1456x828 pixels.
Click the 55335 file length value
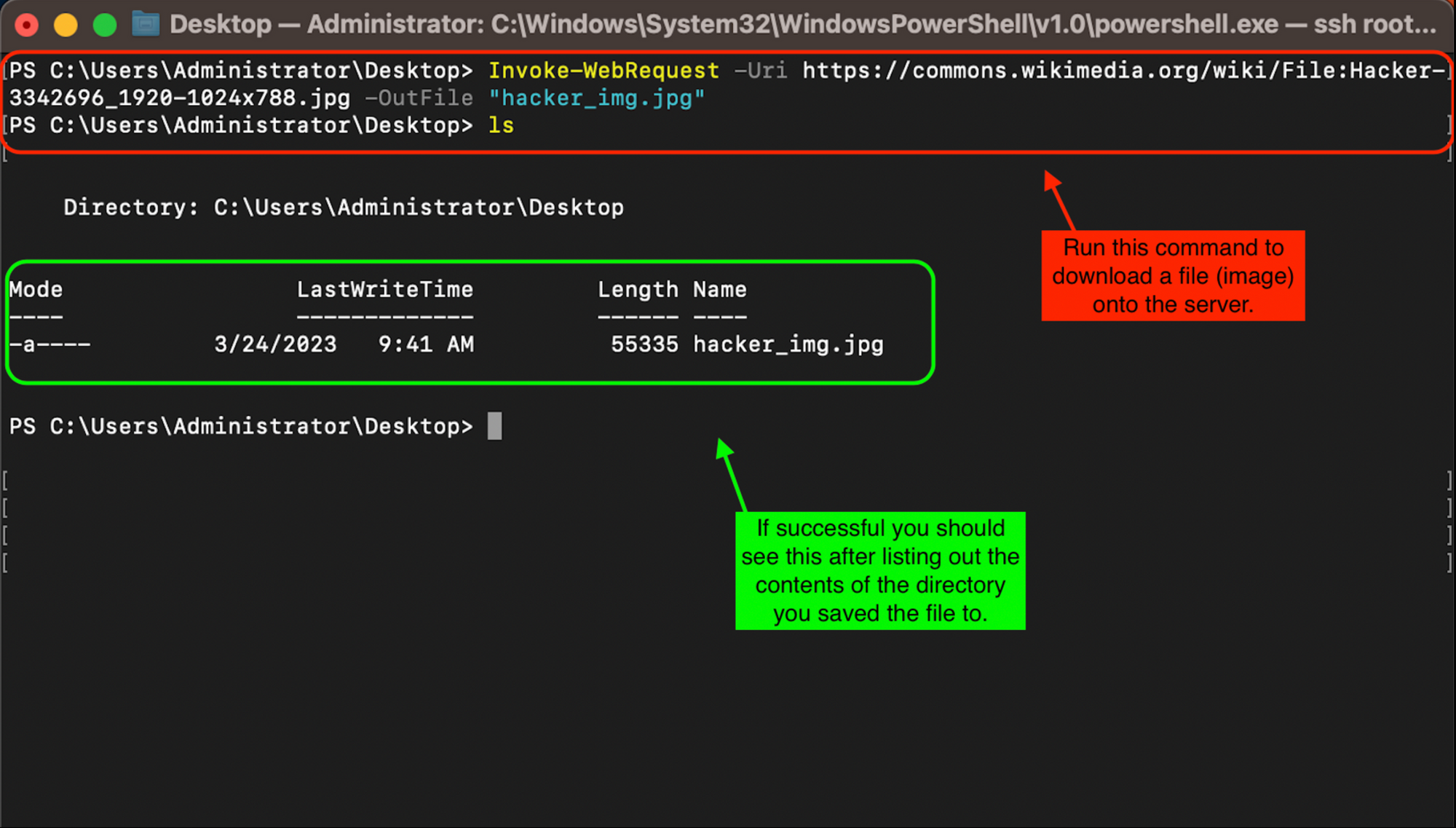644,344
